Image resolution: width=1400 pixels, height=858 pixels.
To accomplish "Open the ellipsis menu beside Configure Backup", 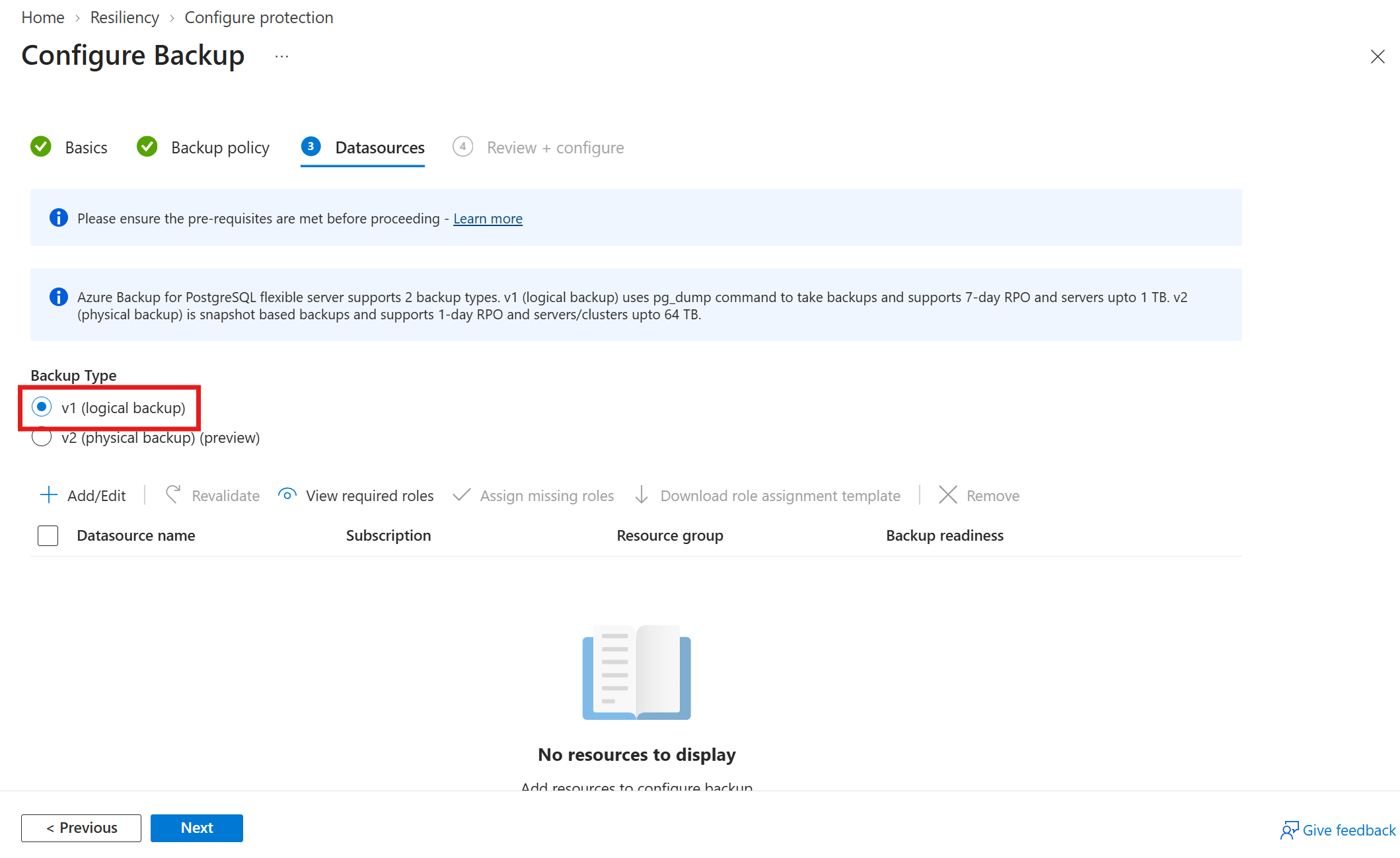I will point(281,57).
